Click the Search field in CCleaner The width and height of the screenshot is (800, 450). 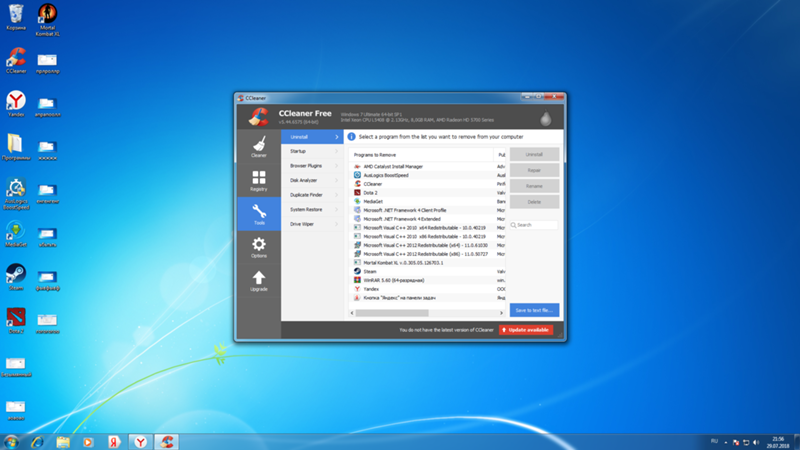[534, 225]
